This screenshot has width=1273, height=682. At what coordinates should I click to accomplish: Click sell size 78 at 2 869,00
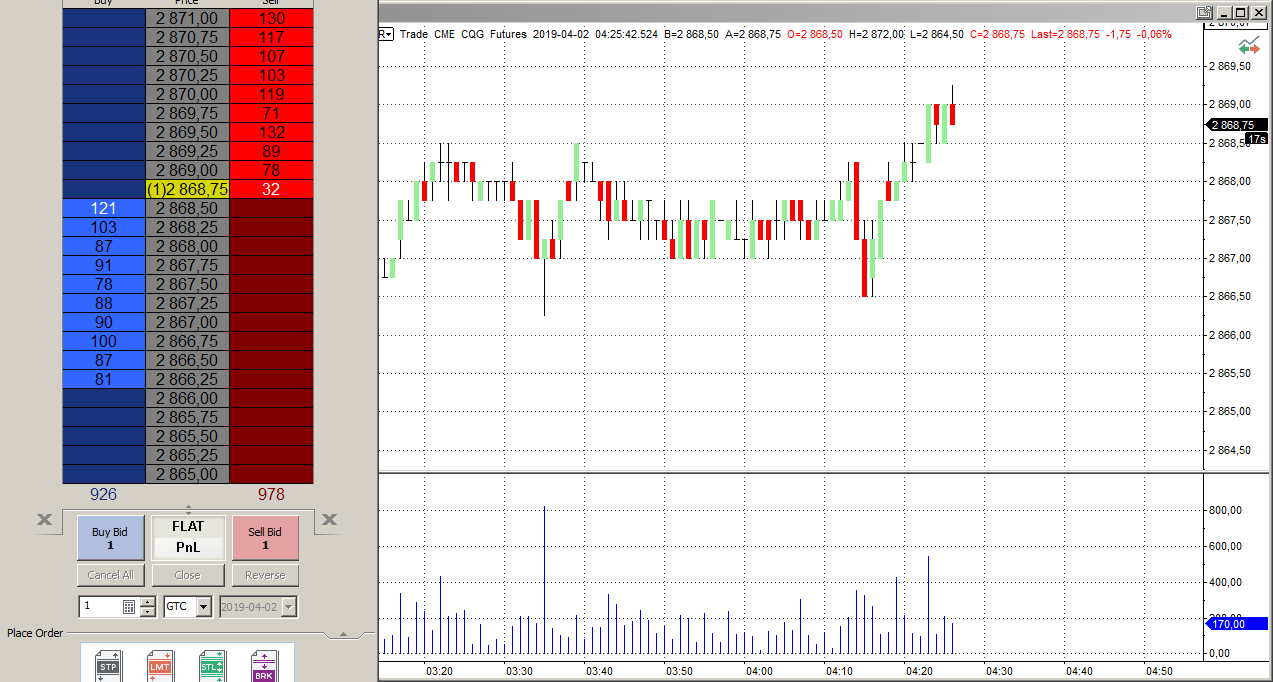(x=271, y=170)
